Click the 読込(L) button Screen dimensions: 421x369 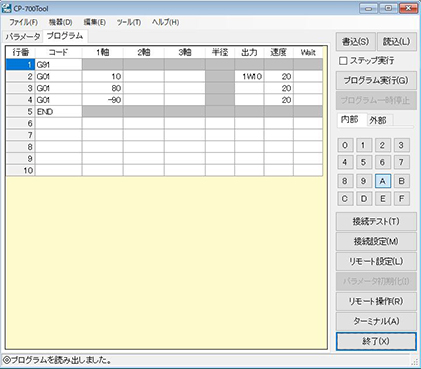(397, 42)
